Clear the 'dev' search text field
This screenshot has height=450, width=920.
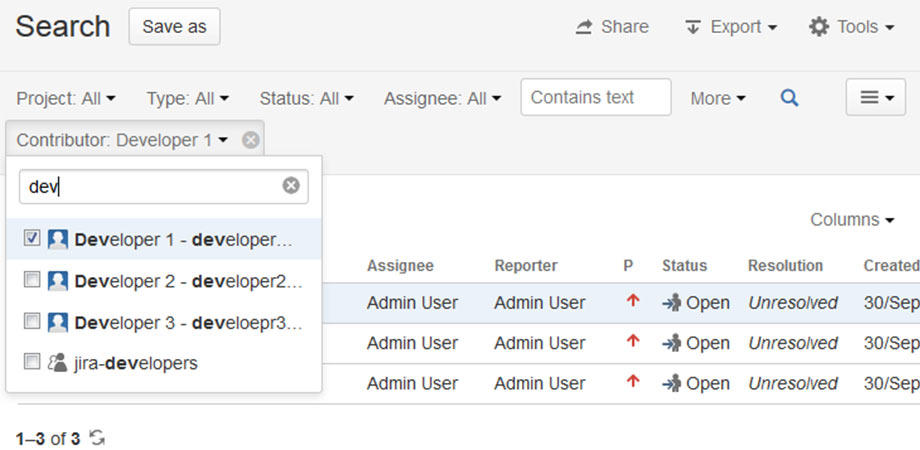coord(291,185)
